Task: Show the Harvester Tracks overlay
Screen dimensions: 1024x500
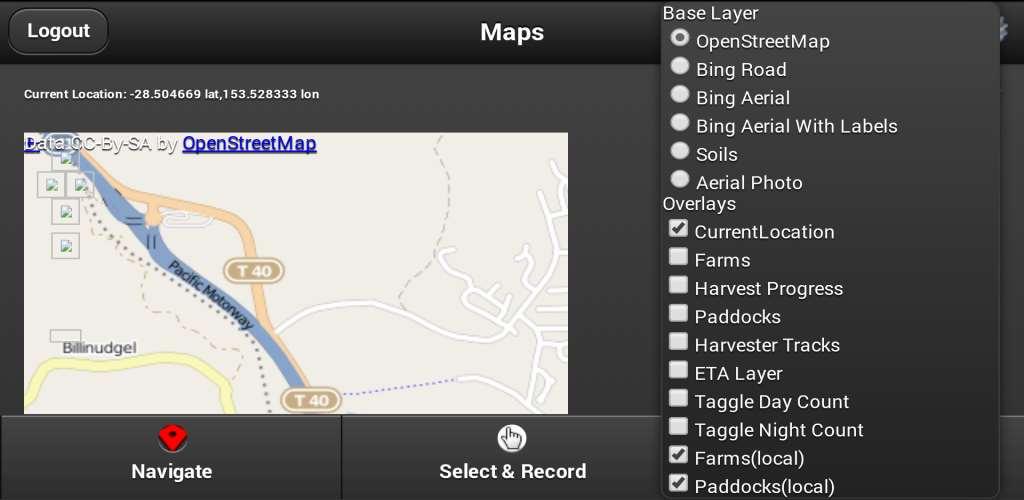Action: tap(678, 343)
